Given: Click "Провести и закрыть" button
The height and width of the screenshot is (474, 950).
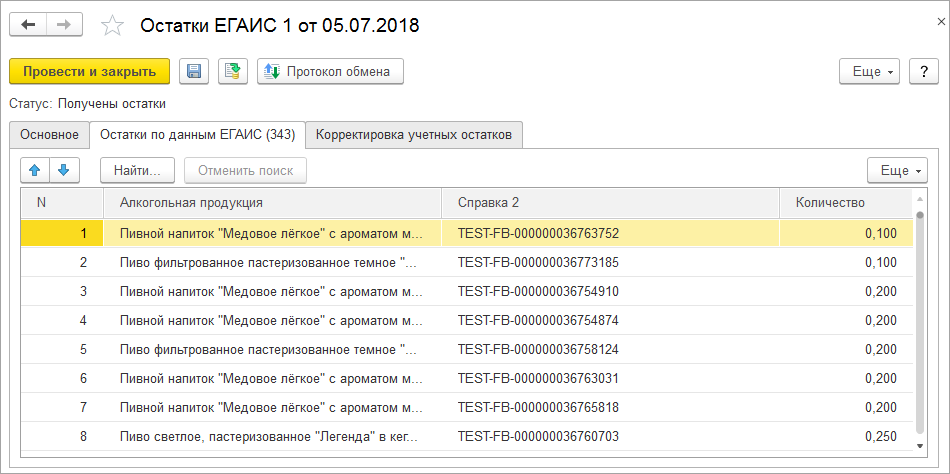Looking at the screenshot, I should [90, 71].
